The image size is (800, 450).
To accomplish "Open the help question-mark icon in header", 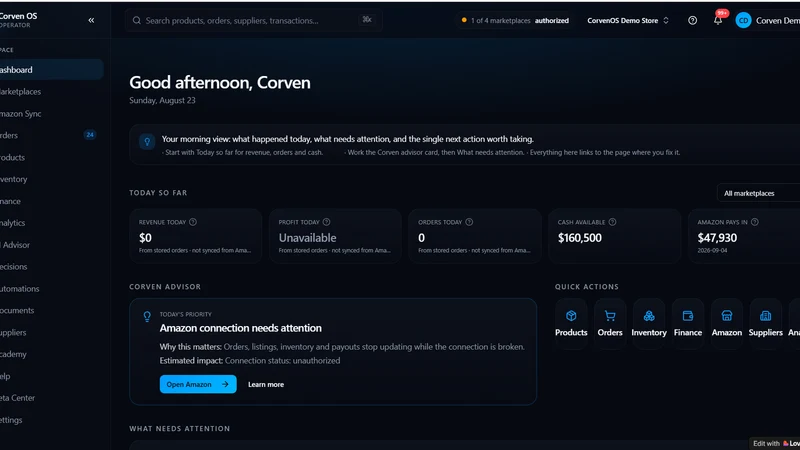I will pyautogui.click(x=692, y=20).
